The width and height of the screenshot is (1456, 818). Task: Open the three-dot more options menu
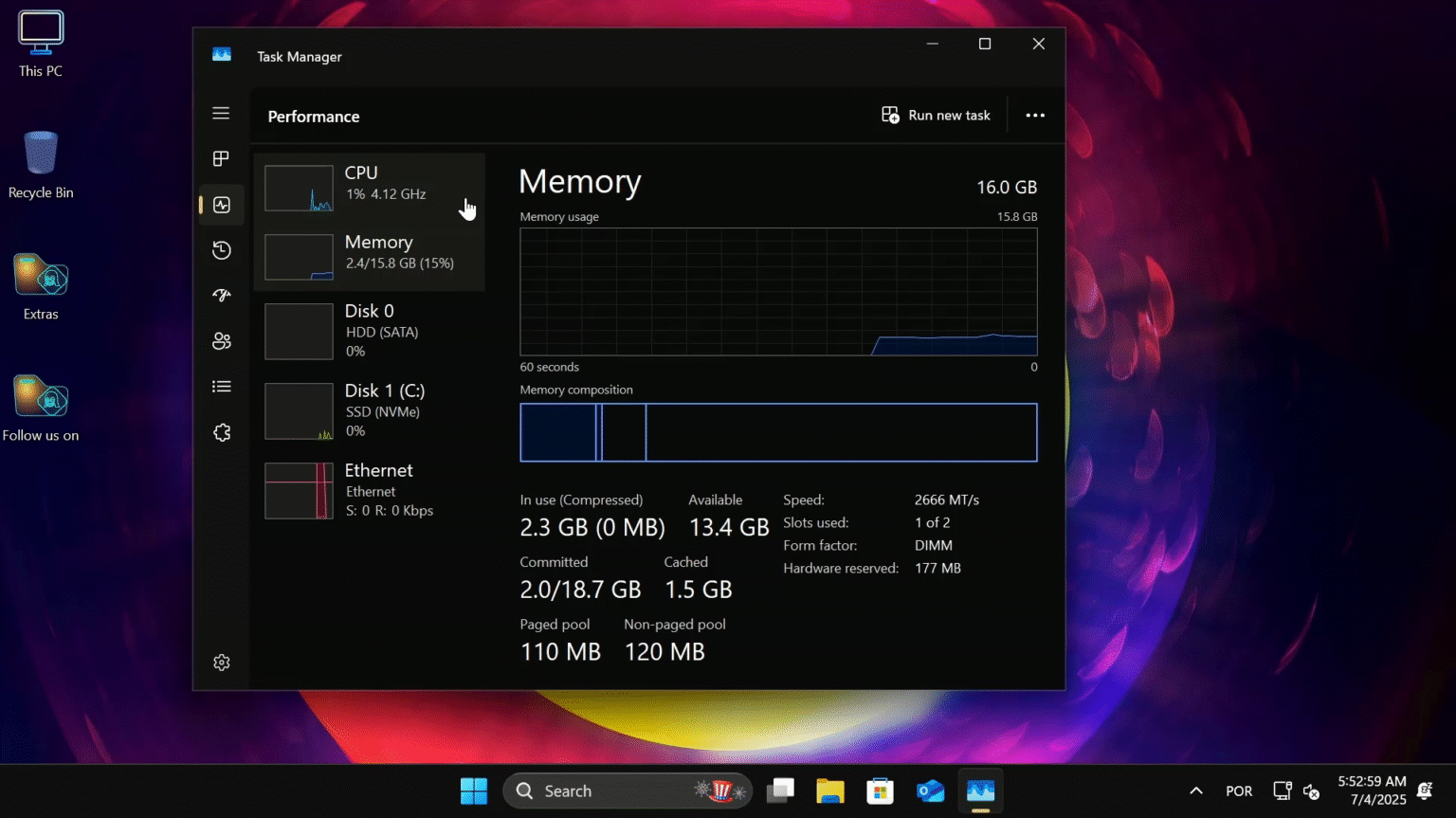pos(1035,116)
